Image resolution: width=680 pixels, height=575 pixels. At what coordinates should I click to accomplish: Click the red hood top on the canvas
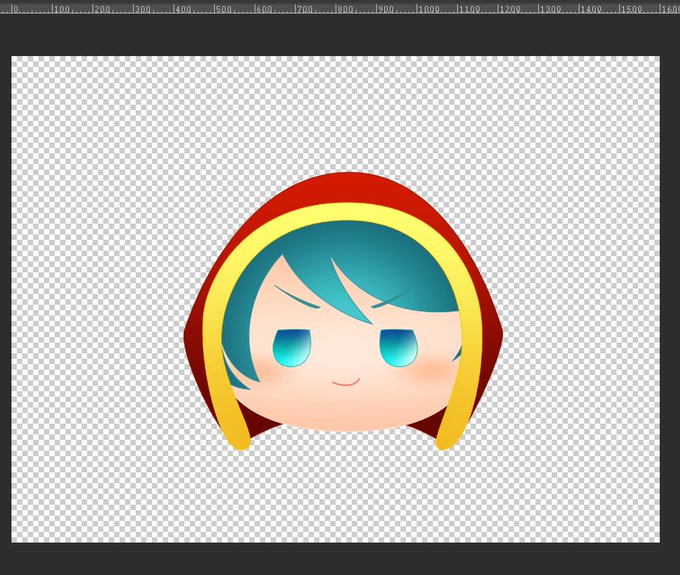point(347,189)
